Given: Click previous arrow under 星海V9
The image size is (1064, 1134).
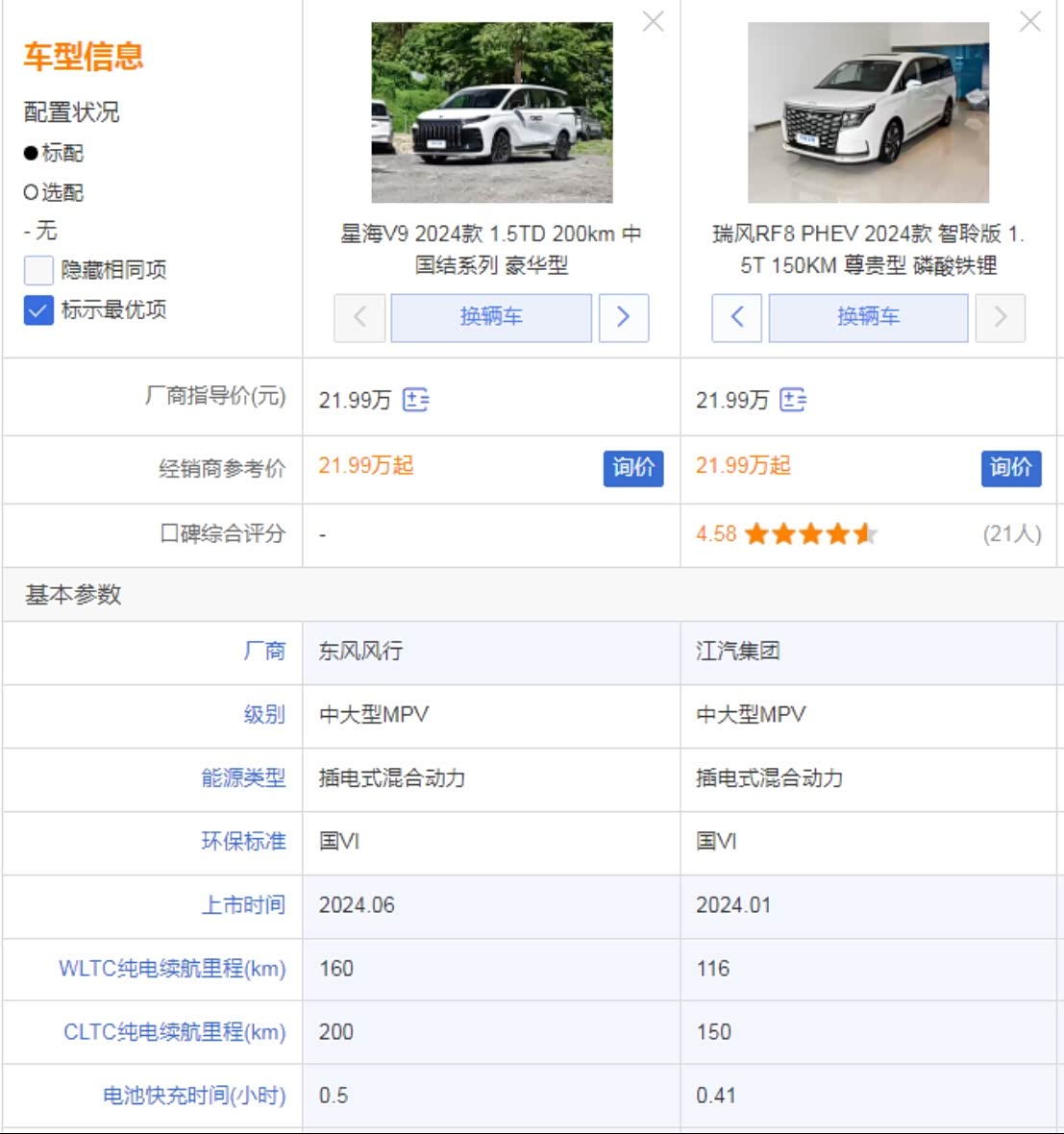Looking at the screenshot, I should pyautogui.click(x=359, y=317).
